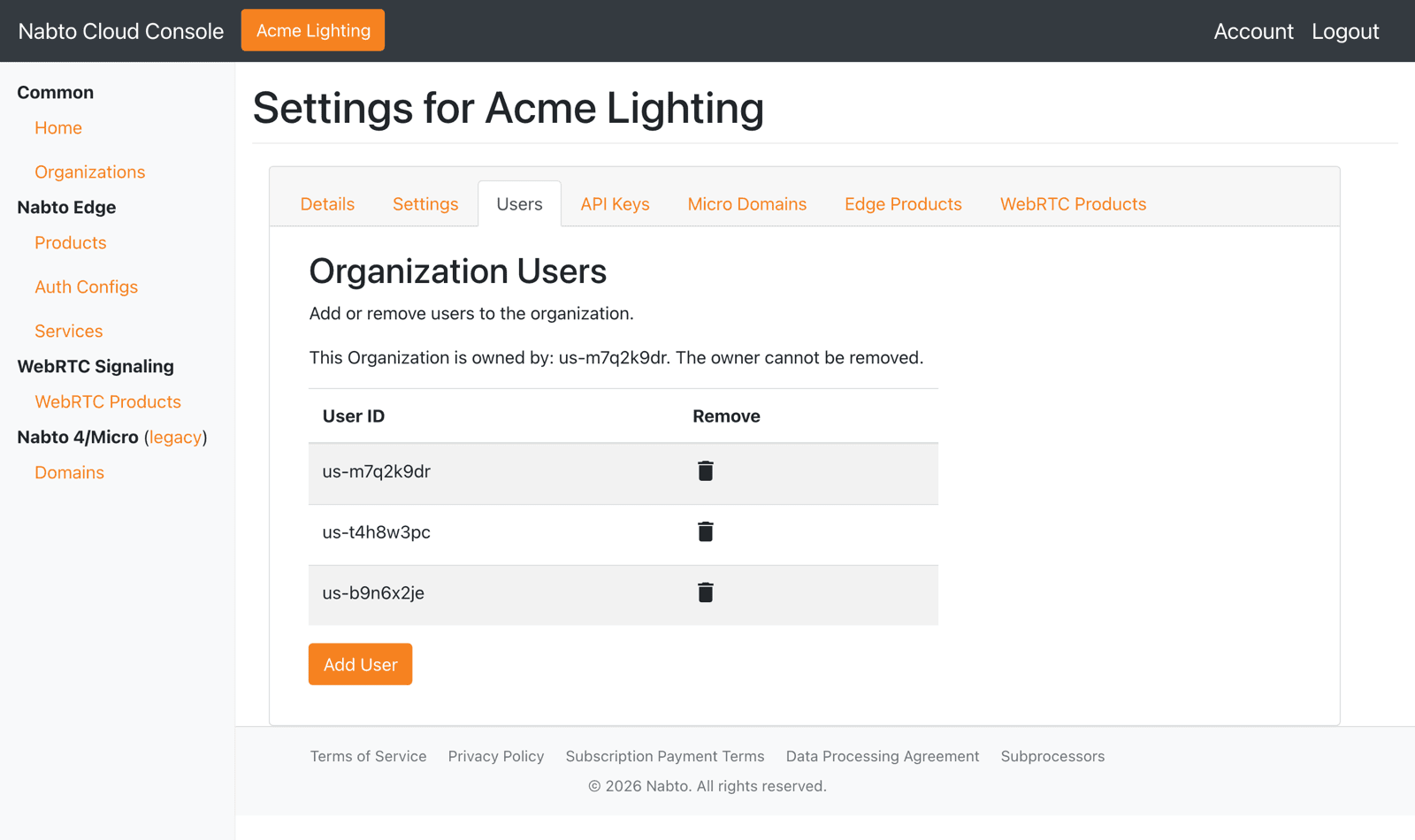Image resolution: width=1415 pixels, height=840 pixels.
Task: Click trash icon for user us-m7q2k9dr
Action: tap(705, 471)
